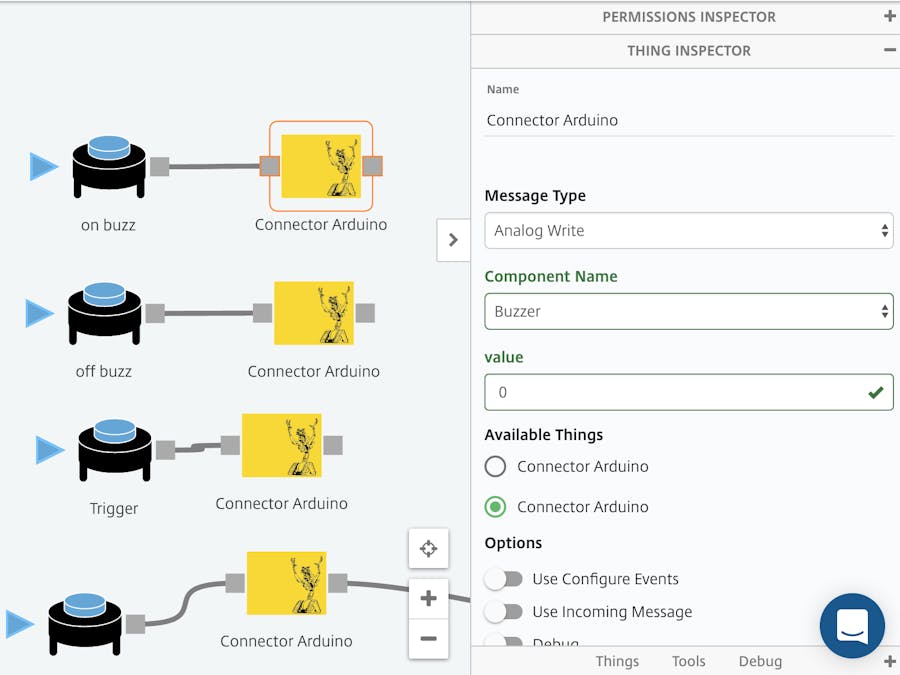Open the Message Type dropdown

tap(688, 230)
